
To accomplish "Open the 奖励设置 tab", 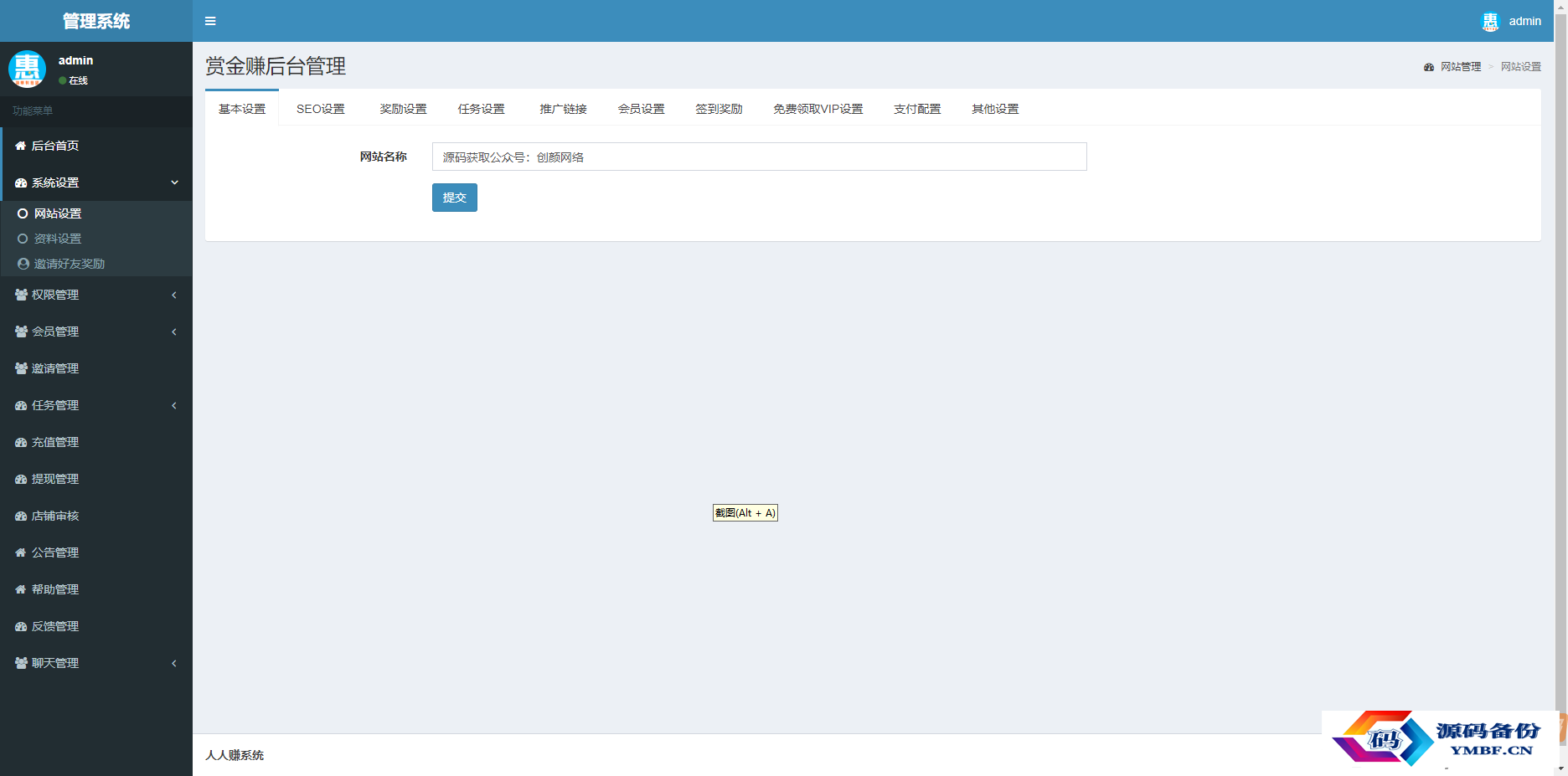I will click(x=403, y=109).
